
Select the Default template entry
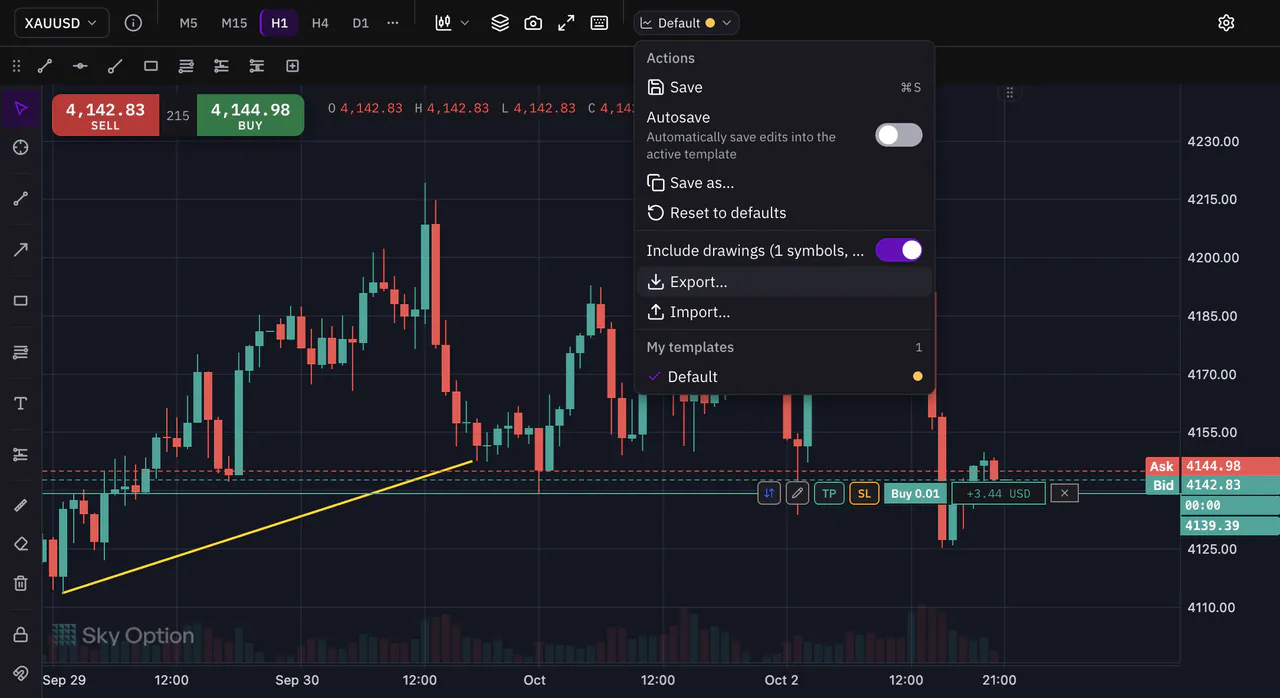tap(784, 377)
